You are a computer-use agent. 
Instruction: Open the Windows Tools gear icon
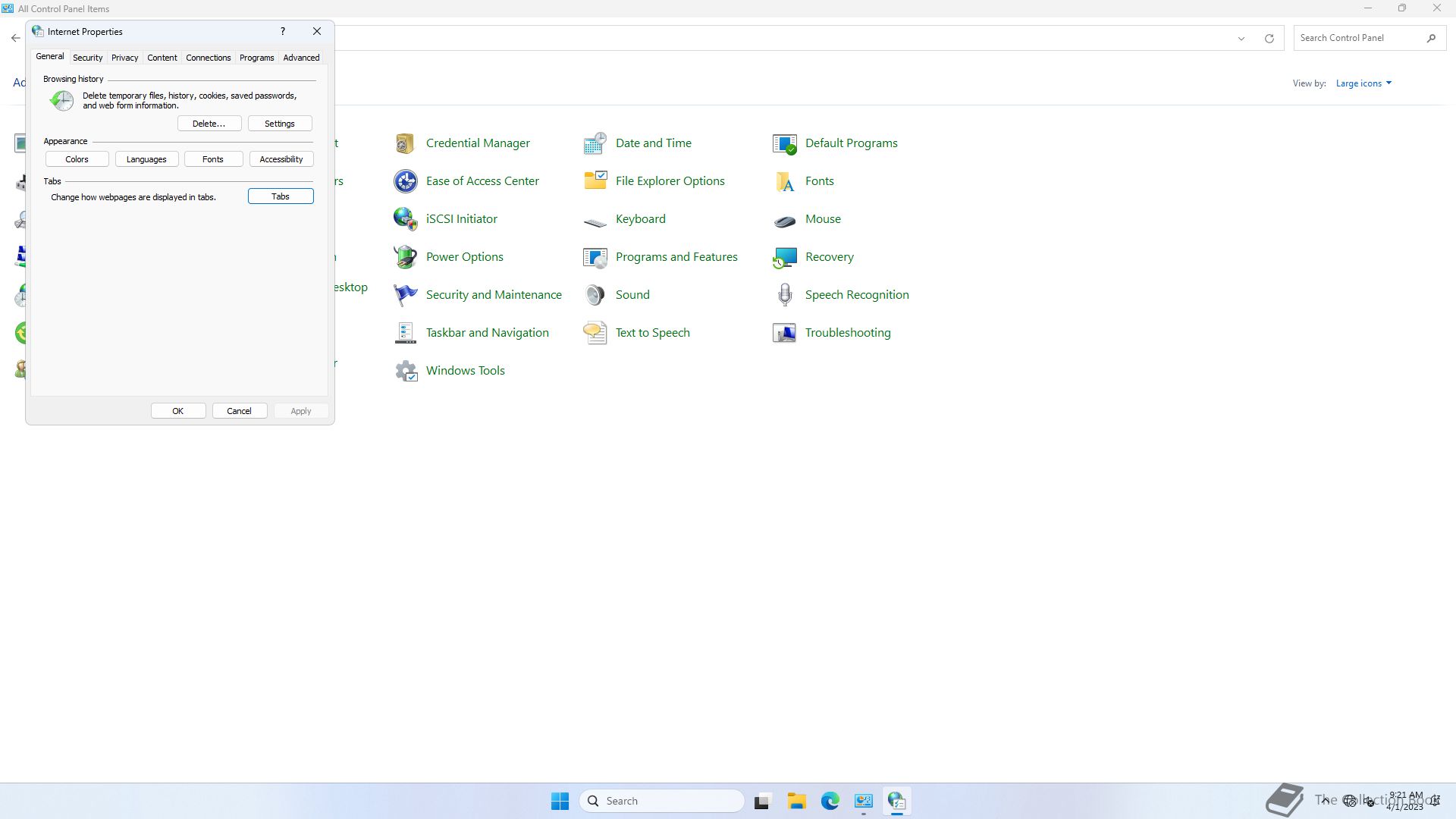point(405,371)
